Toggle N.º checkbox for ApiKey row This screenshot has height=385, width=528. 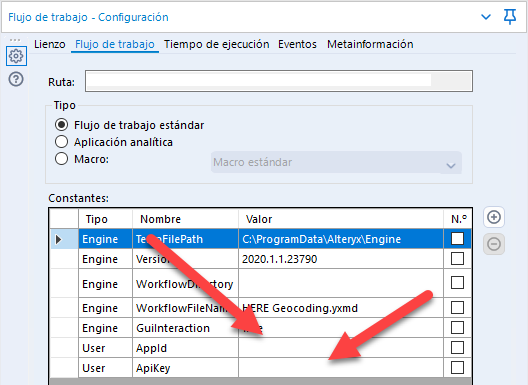click(x=457, y=367)
